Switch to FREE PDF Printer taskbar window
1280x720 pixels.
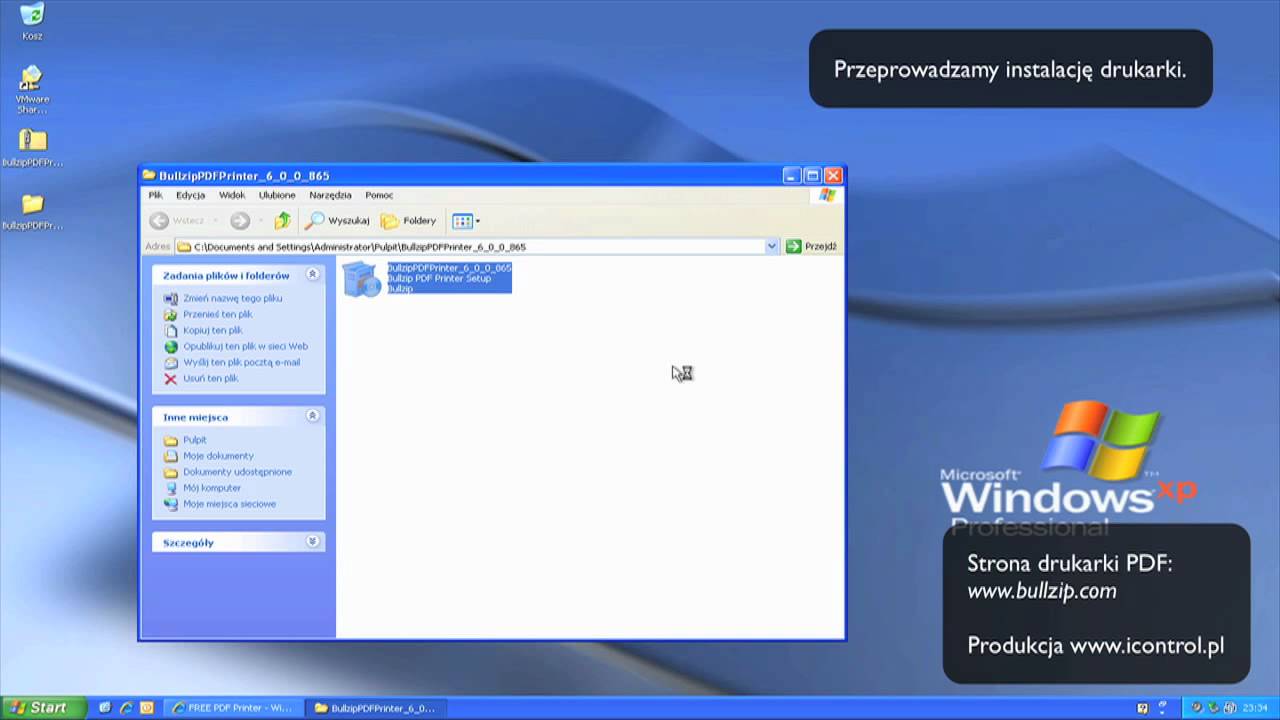(x=231, y=708)
